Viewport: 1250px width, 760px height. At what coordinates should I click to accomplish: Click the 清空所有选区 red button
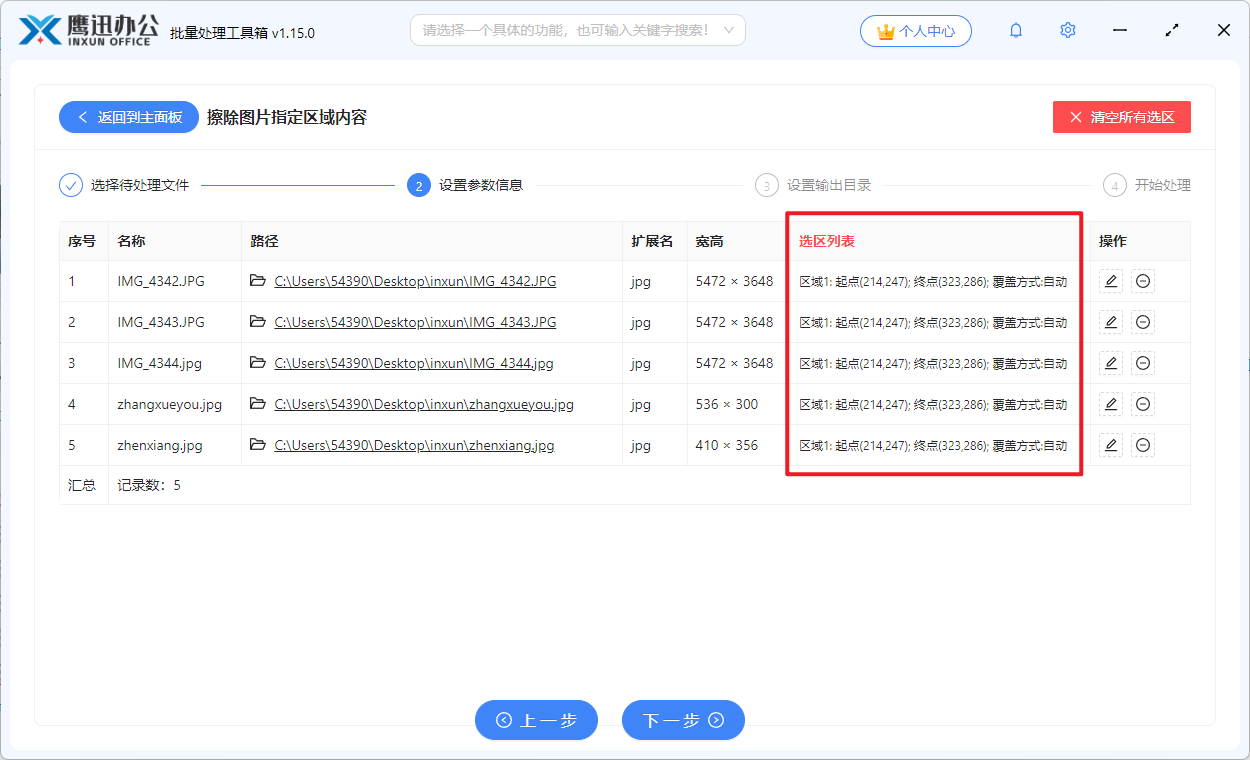(1121, 117)
